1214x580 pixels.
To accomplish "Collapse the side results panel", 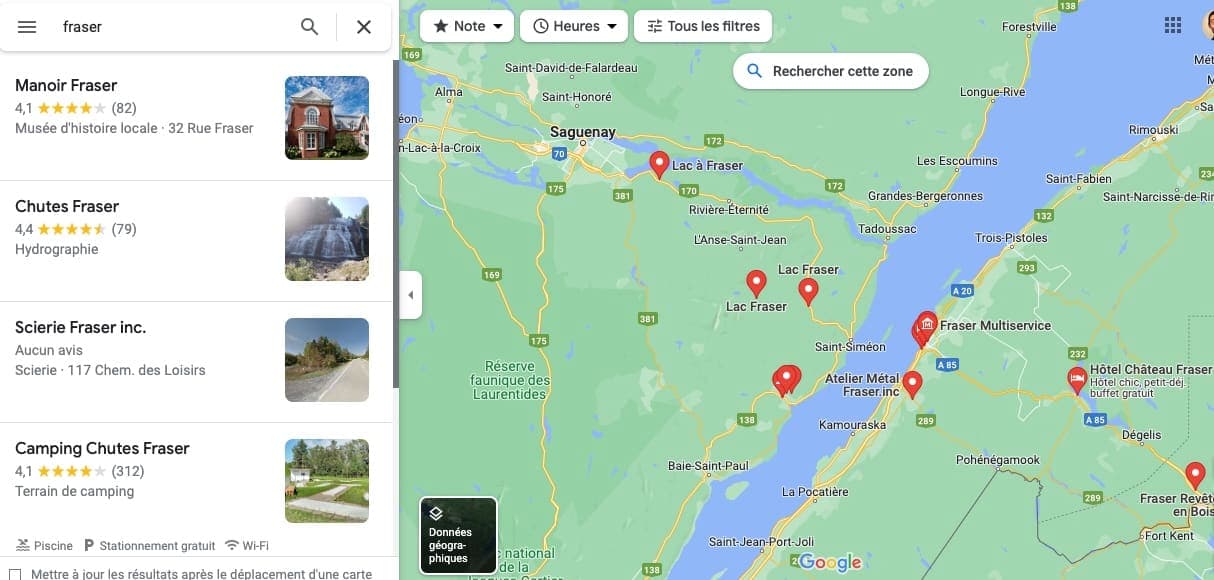I will coord(410,295).
